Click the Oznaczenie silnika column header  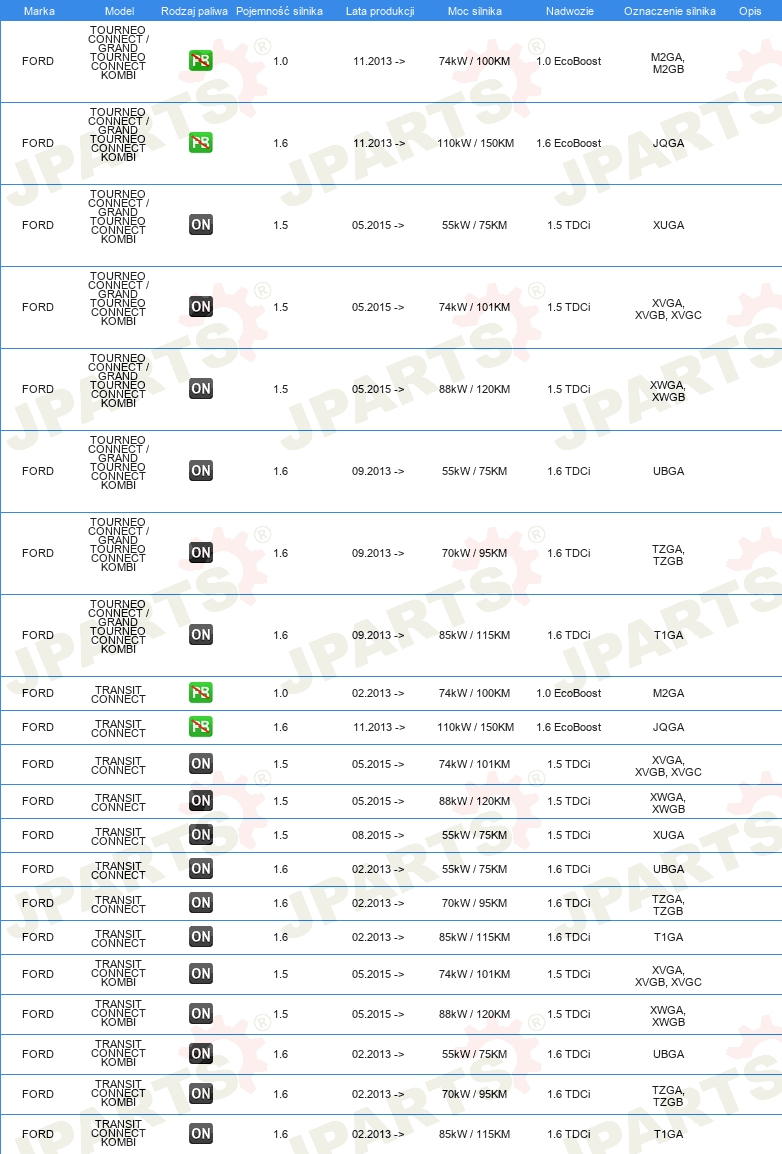coord(669,11)
